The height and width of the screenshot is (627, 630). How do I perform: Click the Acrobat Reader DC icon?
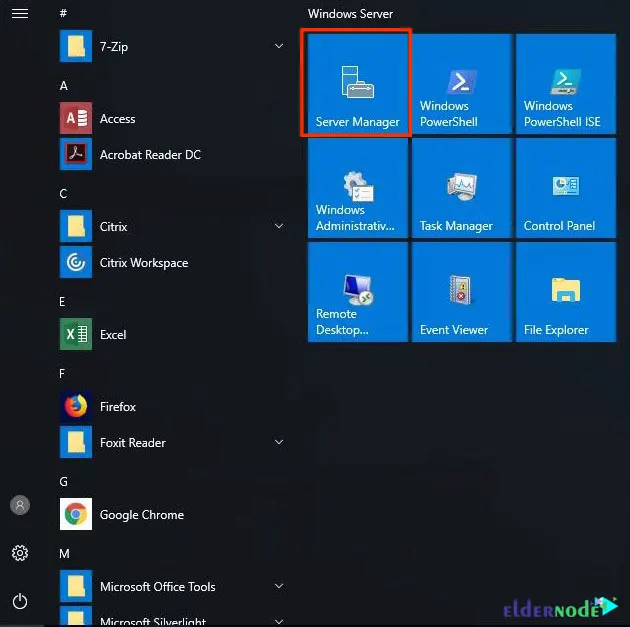(x=76, y=154)
